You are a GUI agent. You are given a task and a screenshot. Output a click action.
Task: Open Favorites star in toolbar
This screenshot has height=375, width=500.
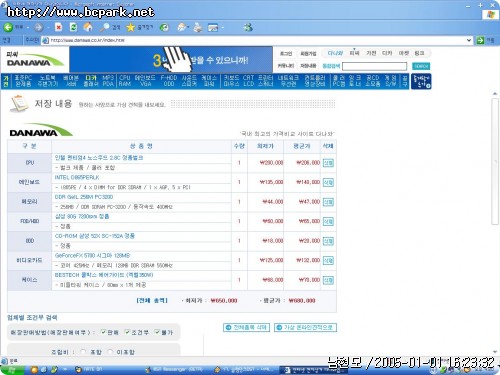click(x=130, y=27)
